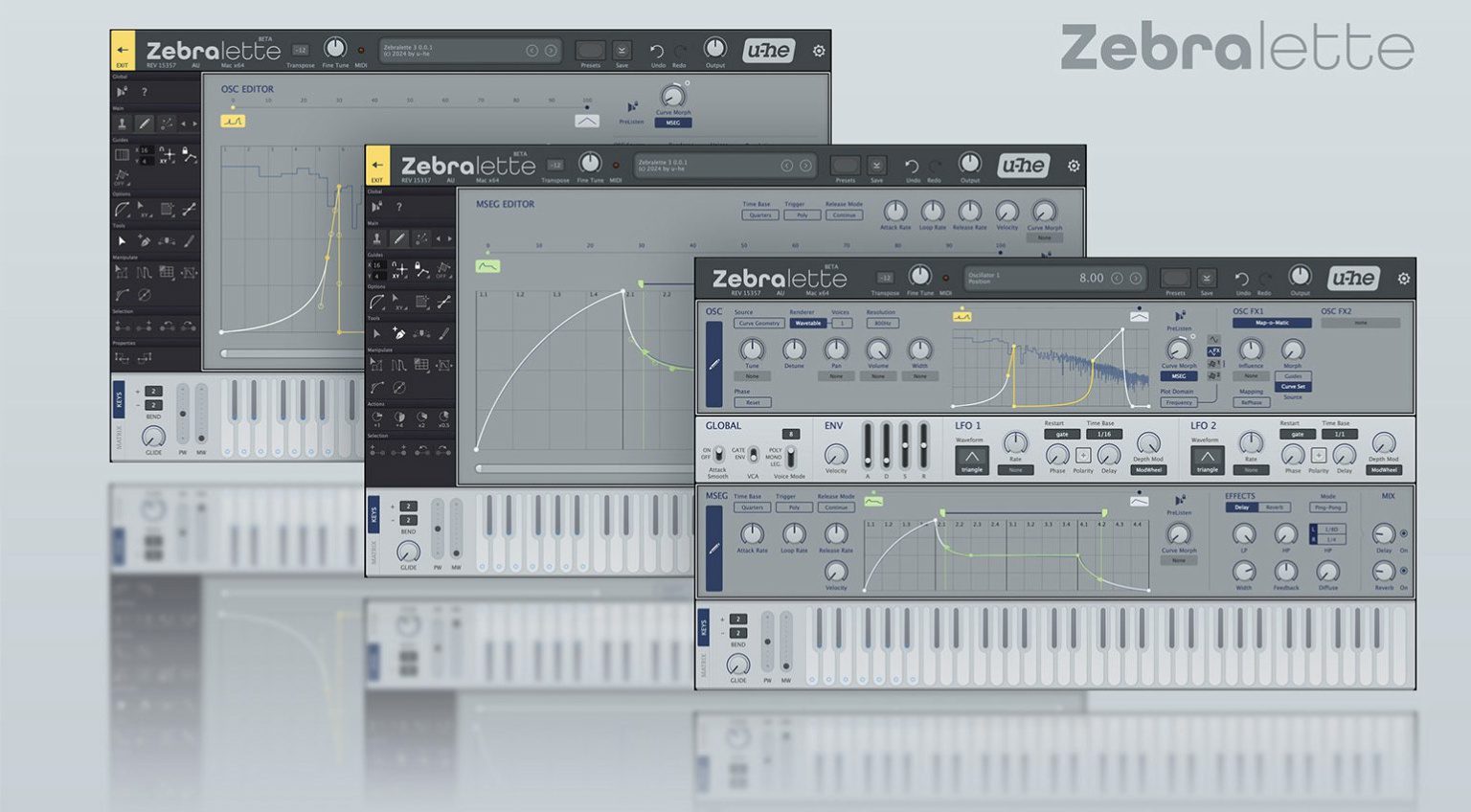The width and height of the screenshot is (1471, 812).
Task: Click the Wavetable renderer button
Action: 808,324
